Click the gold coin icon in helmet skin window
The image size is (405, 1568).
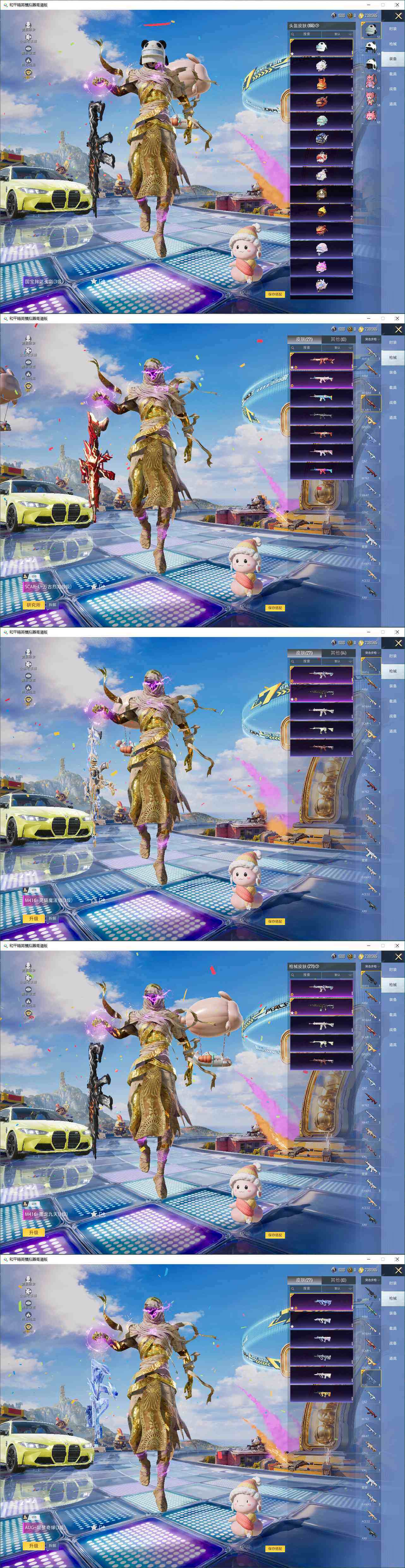coord(360,15)
